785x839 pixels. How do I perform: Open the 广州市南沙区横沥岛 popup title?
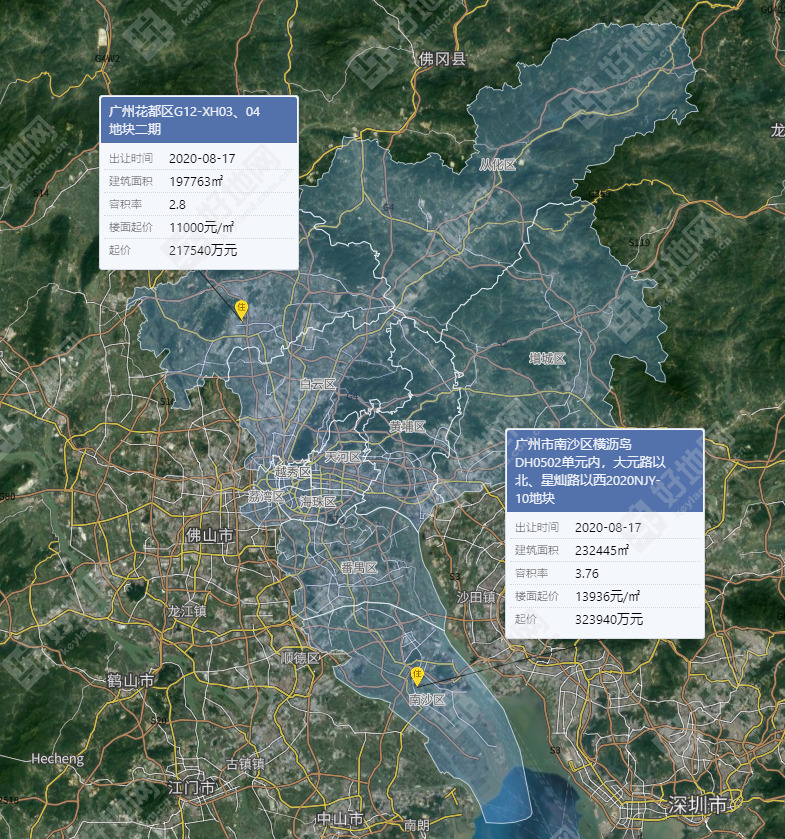pos(604,469)
